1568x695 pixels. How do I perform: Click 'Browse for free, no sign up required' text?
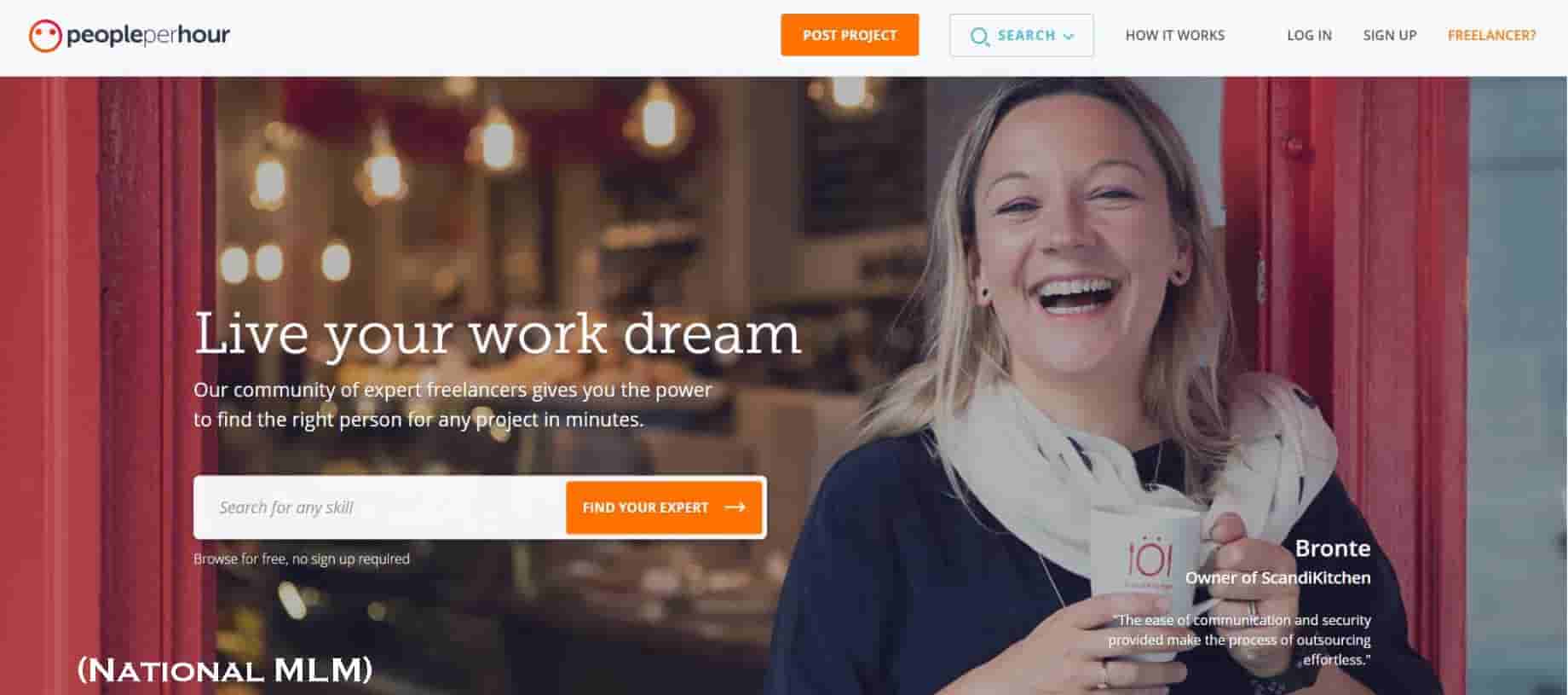pos(302,559)
